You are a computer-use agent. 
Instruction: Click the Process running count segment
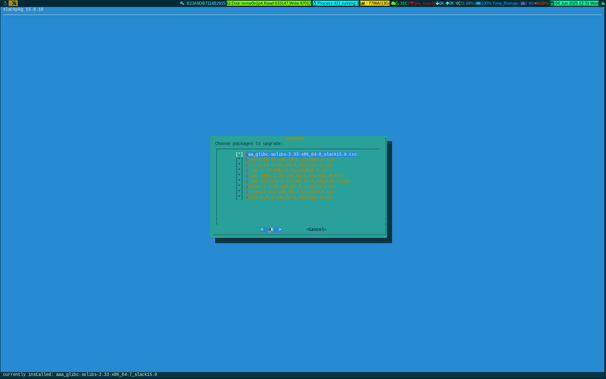click(x=335, y=3)
